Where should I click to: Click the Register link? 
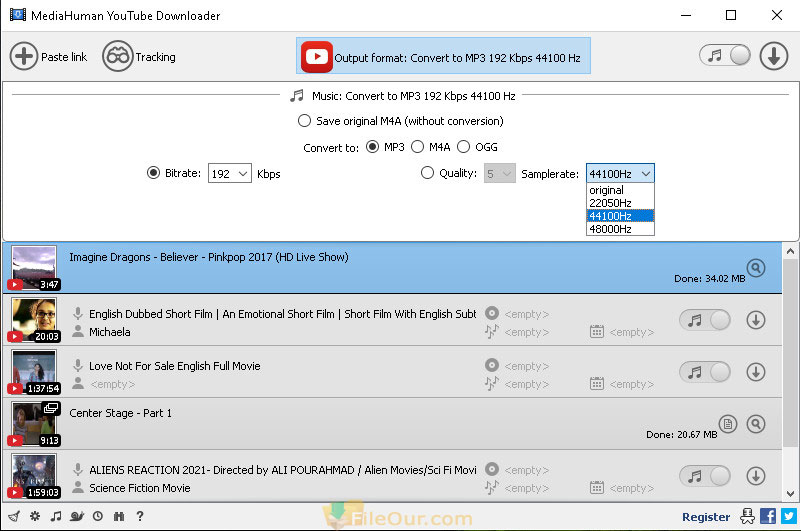point(706,517)
